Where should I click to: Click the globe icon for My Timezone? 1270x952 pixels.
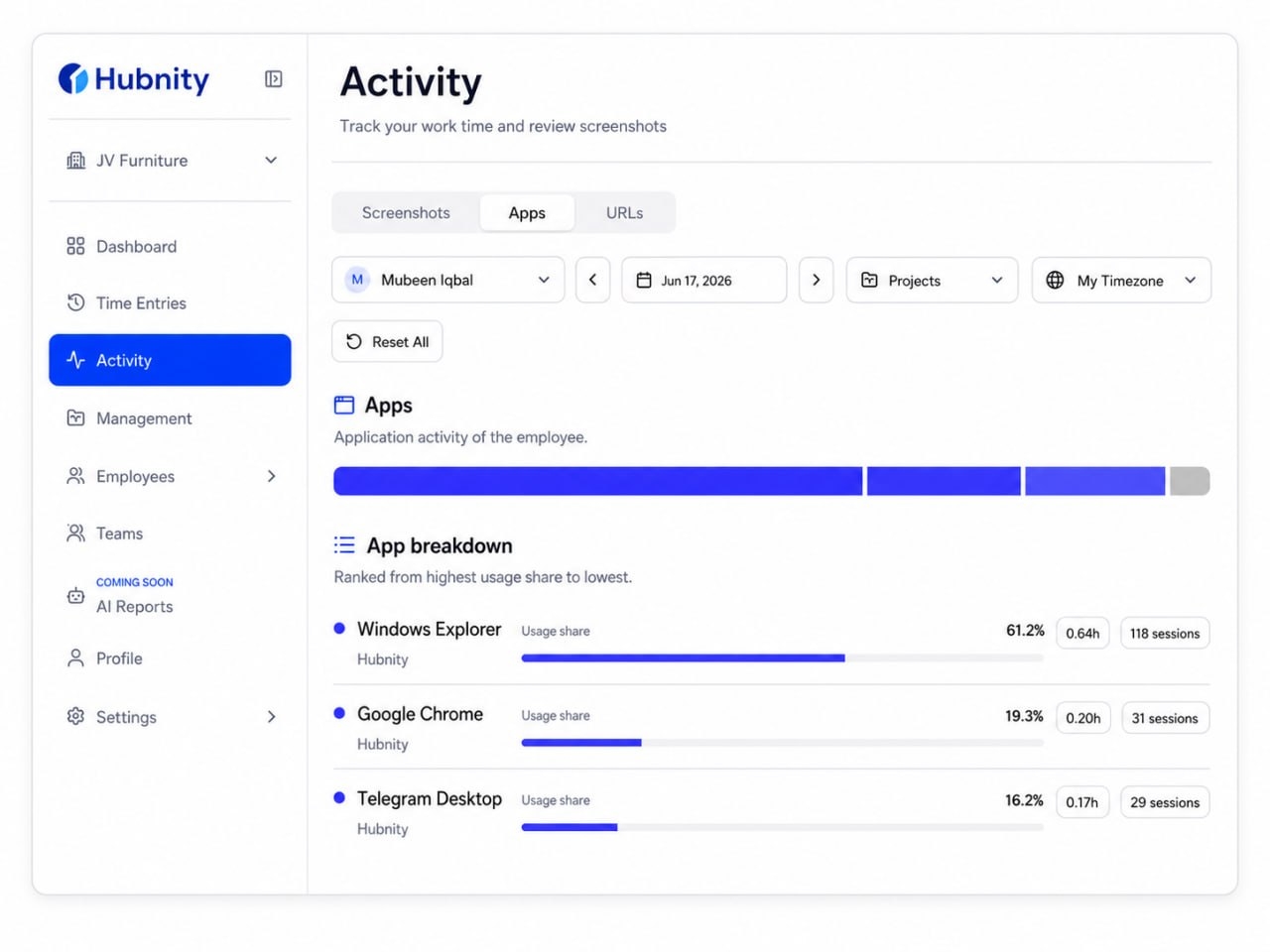tap(1055, 281)
